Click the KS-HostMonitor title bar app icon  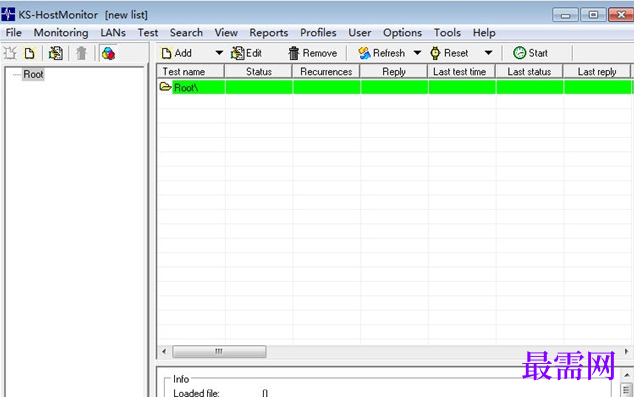[8, 15]
